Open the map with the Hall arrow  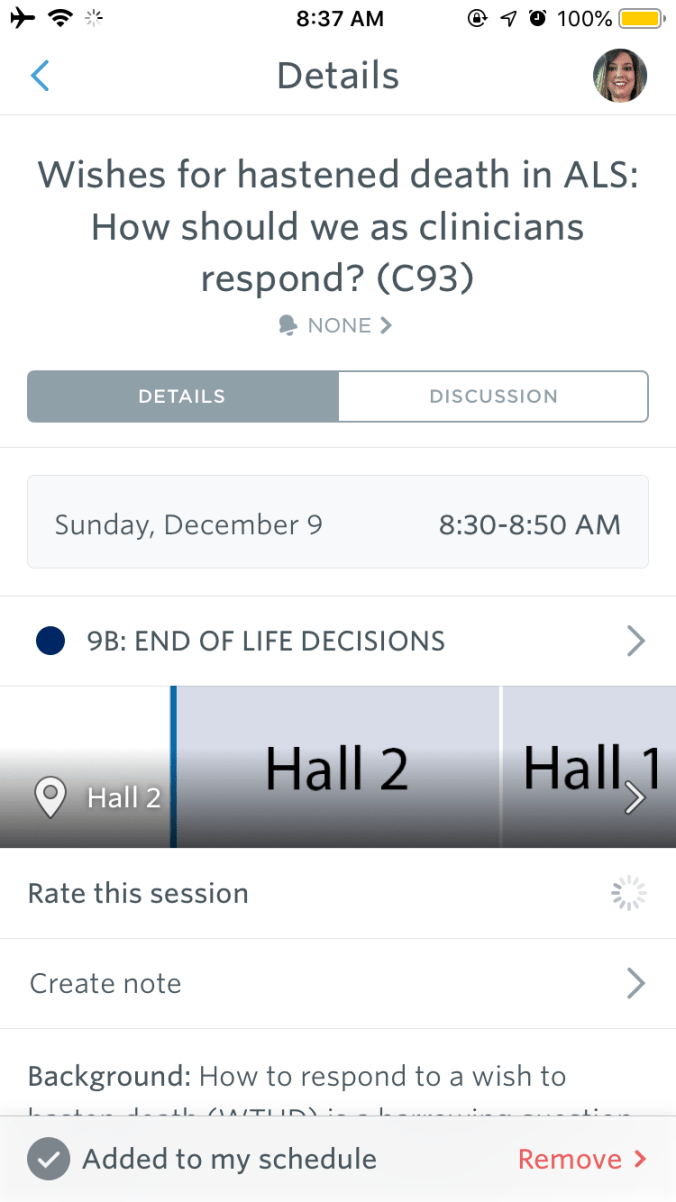pyautogui.click(x=635, y=797)
